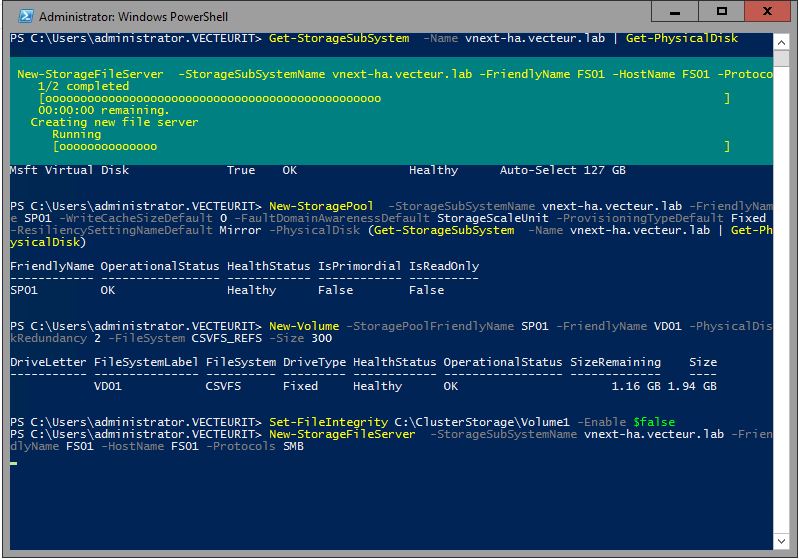This screenshot has width=799, height=559.
Task: Click the top progress bar under '1/2 completed'
Action: coord(382,99)
